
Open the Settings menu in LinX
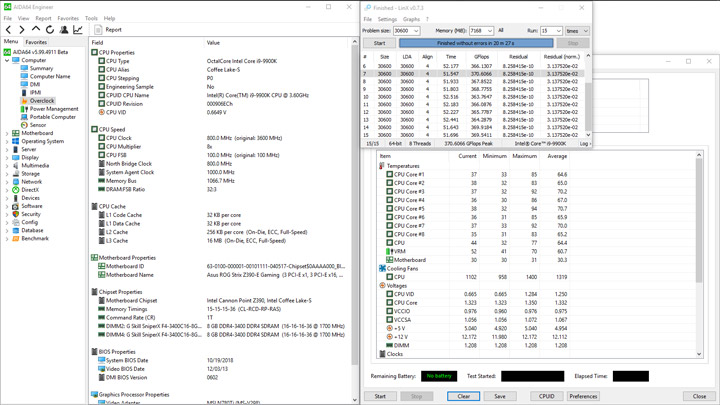click(387, 19)
